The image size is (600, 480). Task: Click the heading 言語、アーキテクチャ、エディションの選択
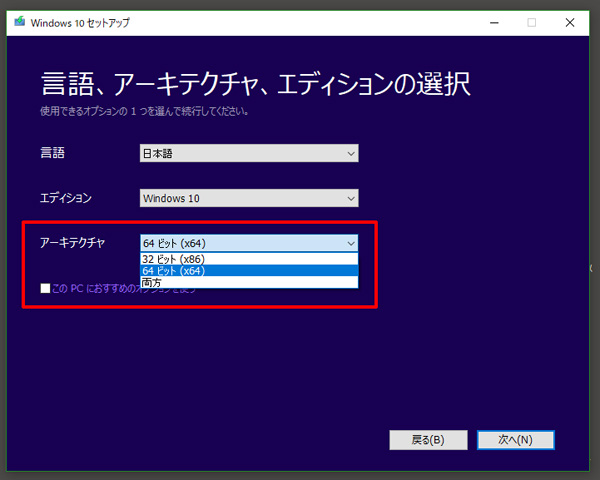255,84
